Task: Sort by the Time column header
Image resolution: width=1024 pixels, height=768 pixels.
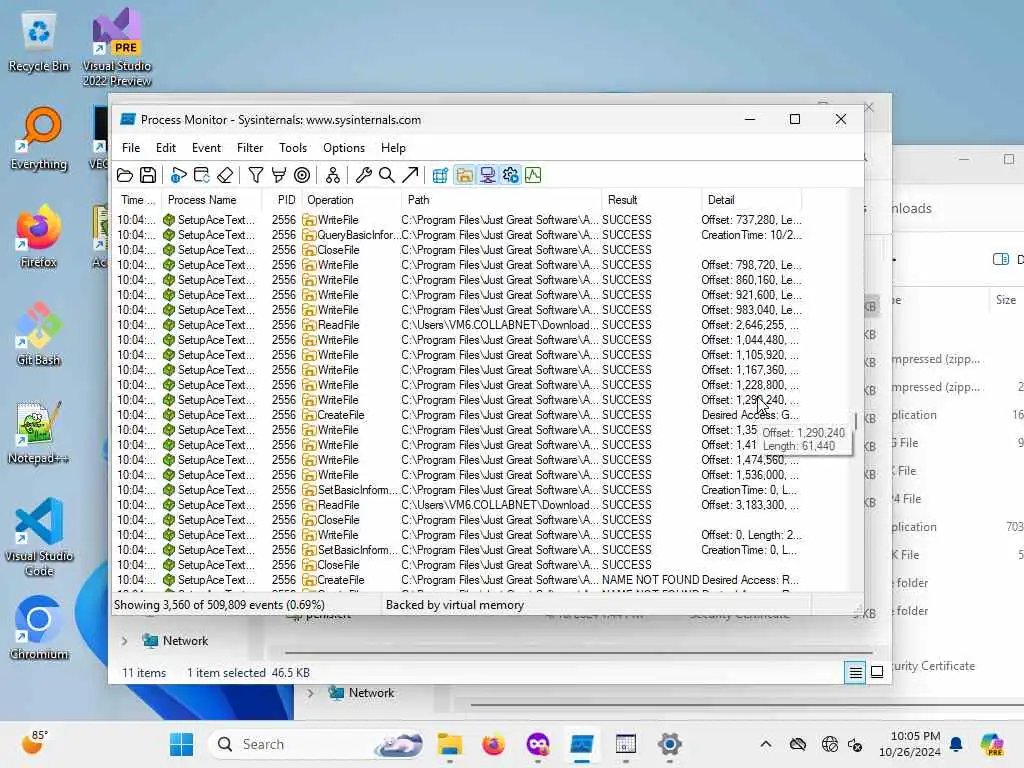Action: coord(138,200)
